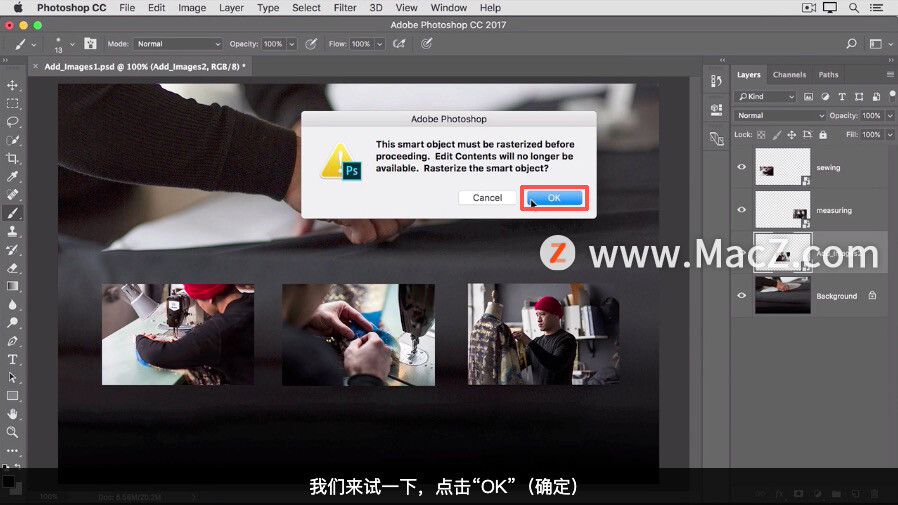Open the Layer menu
This screenshot has height=505, width=898.
231,8
